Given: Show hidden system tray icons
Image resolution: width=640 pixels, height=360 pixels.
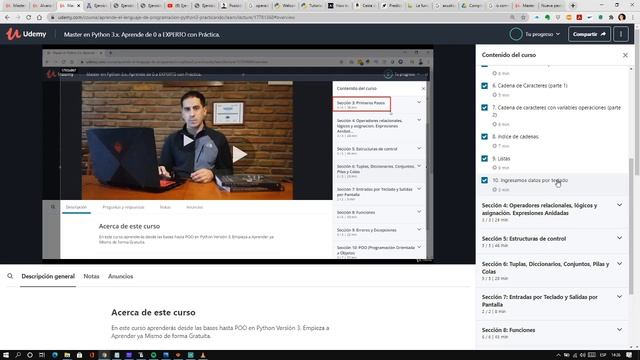Looking at the screenshot, I should [x=558, y=355].
